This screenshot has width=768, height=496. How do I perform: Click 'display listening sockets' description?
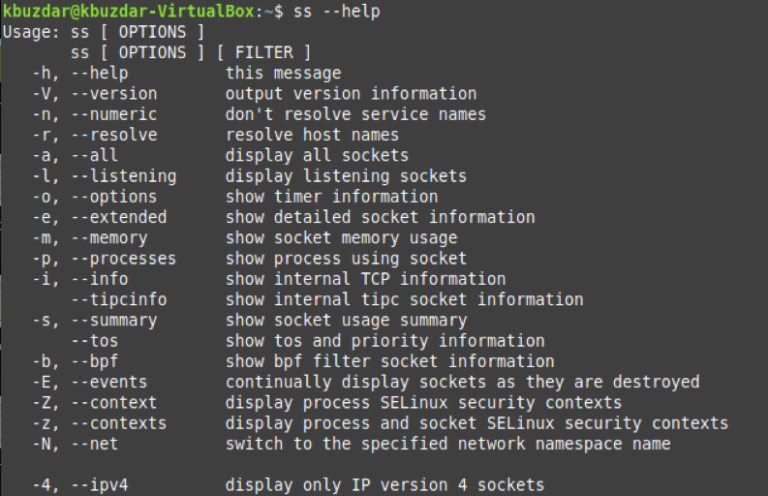(346, 176)
